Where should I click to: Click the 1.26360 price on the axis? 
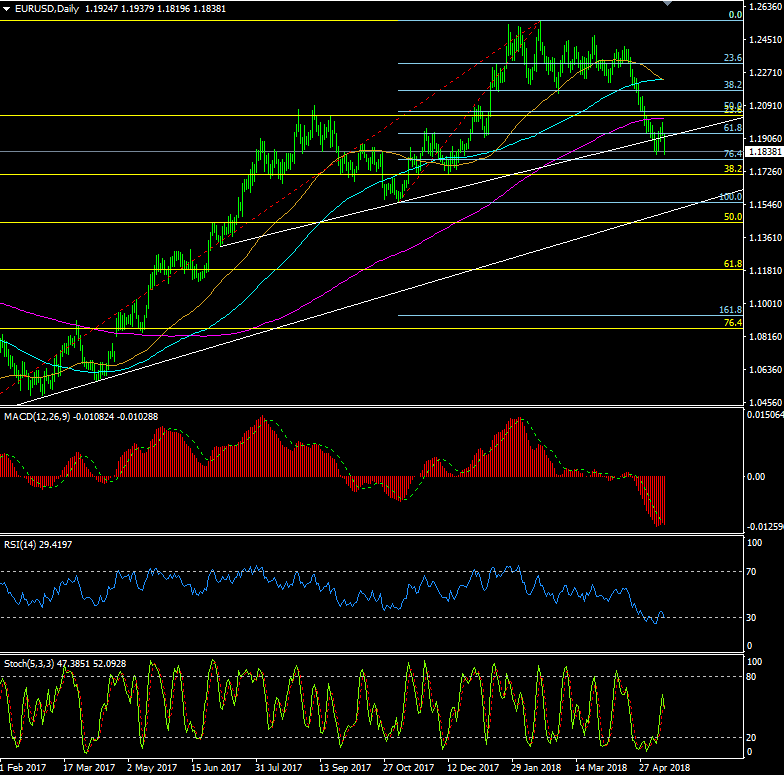pos(765,7)
